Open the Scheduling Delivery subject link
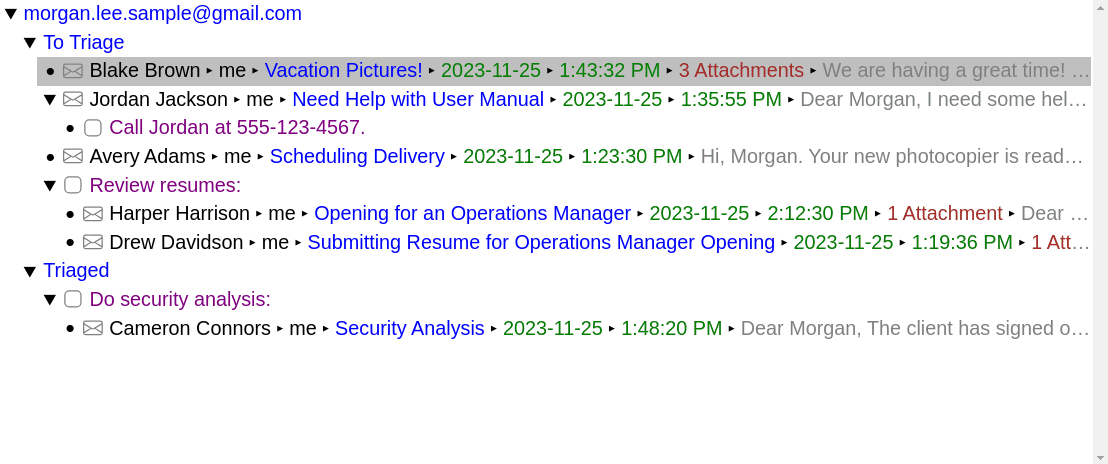Image resolution: width=1108 pixels, height=464 pixels. point(357,156)
